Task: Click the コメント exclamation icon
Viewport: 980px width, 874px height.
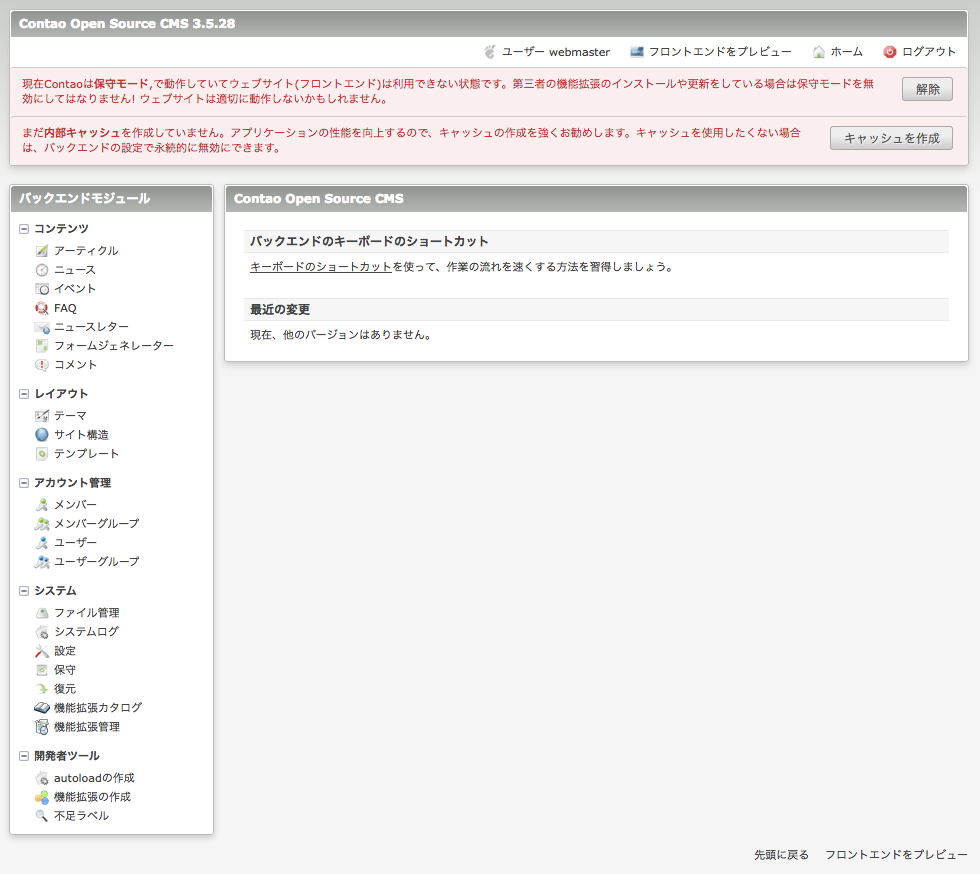Action: click(x=42, y=365)
